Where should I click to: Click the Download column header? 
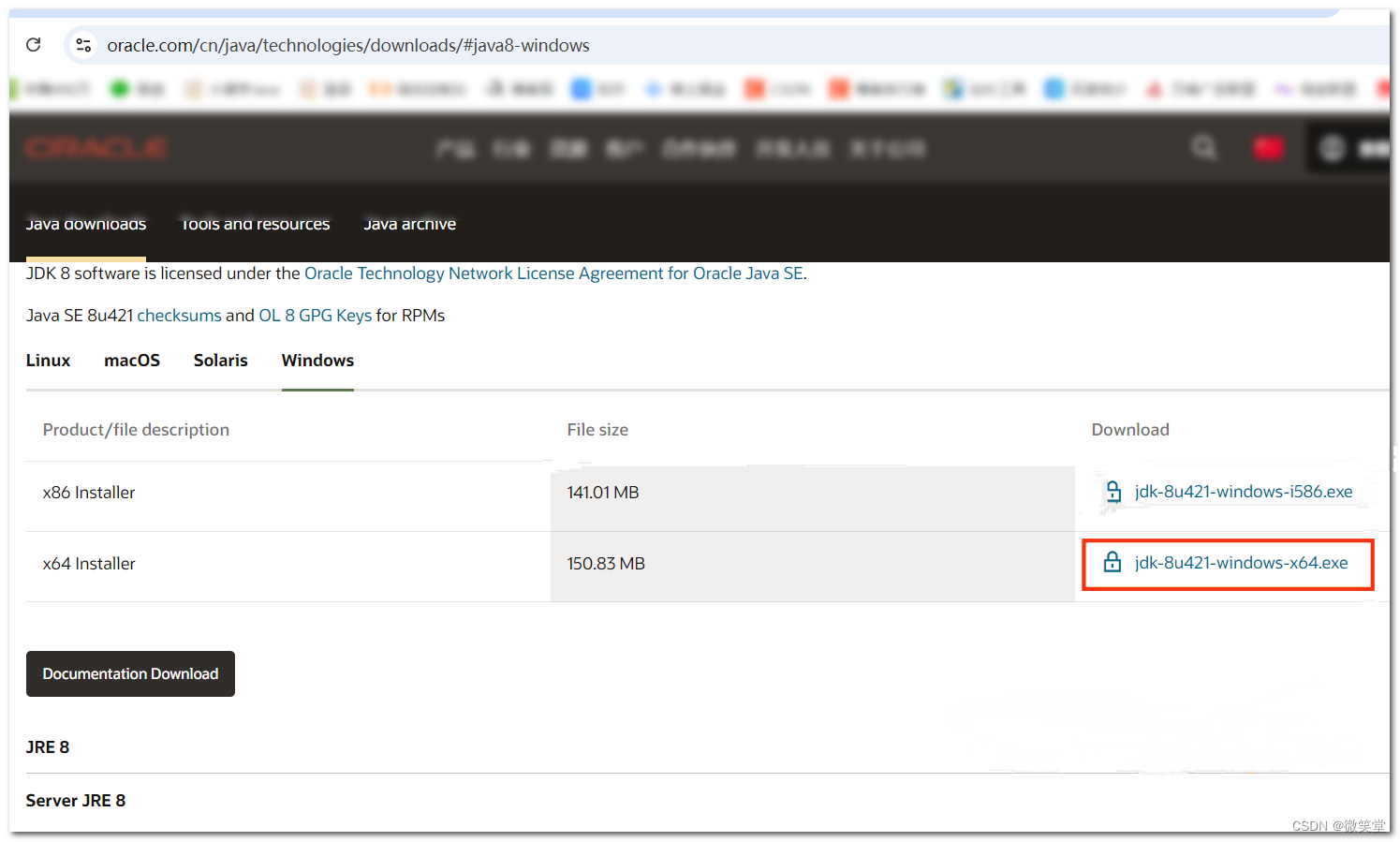(1130, 430)
